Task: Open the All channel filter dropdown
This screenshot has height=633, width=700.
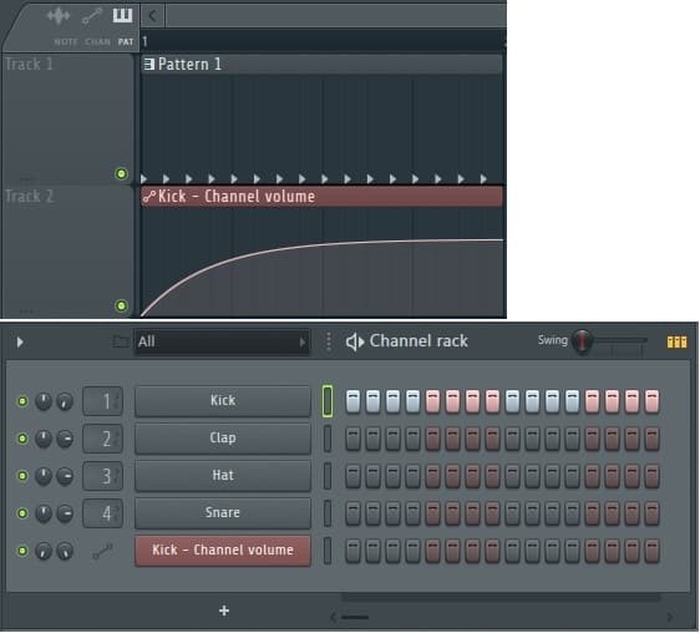Action: (x=221, y=342)
